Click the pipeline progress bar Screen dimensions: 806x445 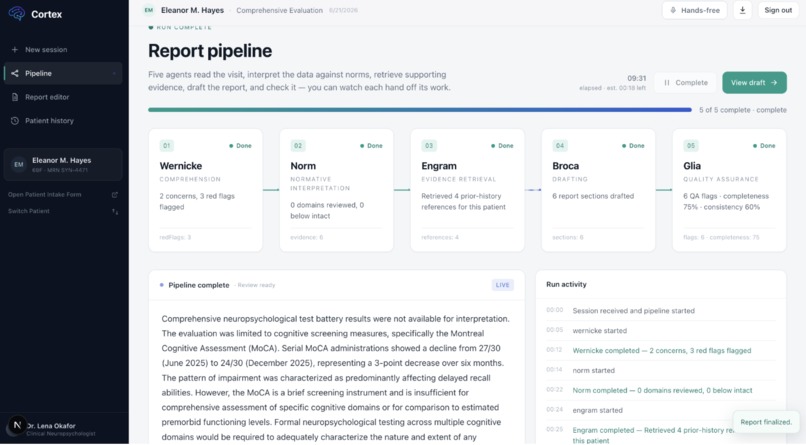tap(419, 110)
